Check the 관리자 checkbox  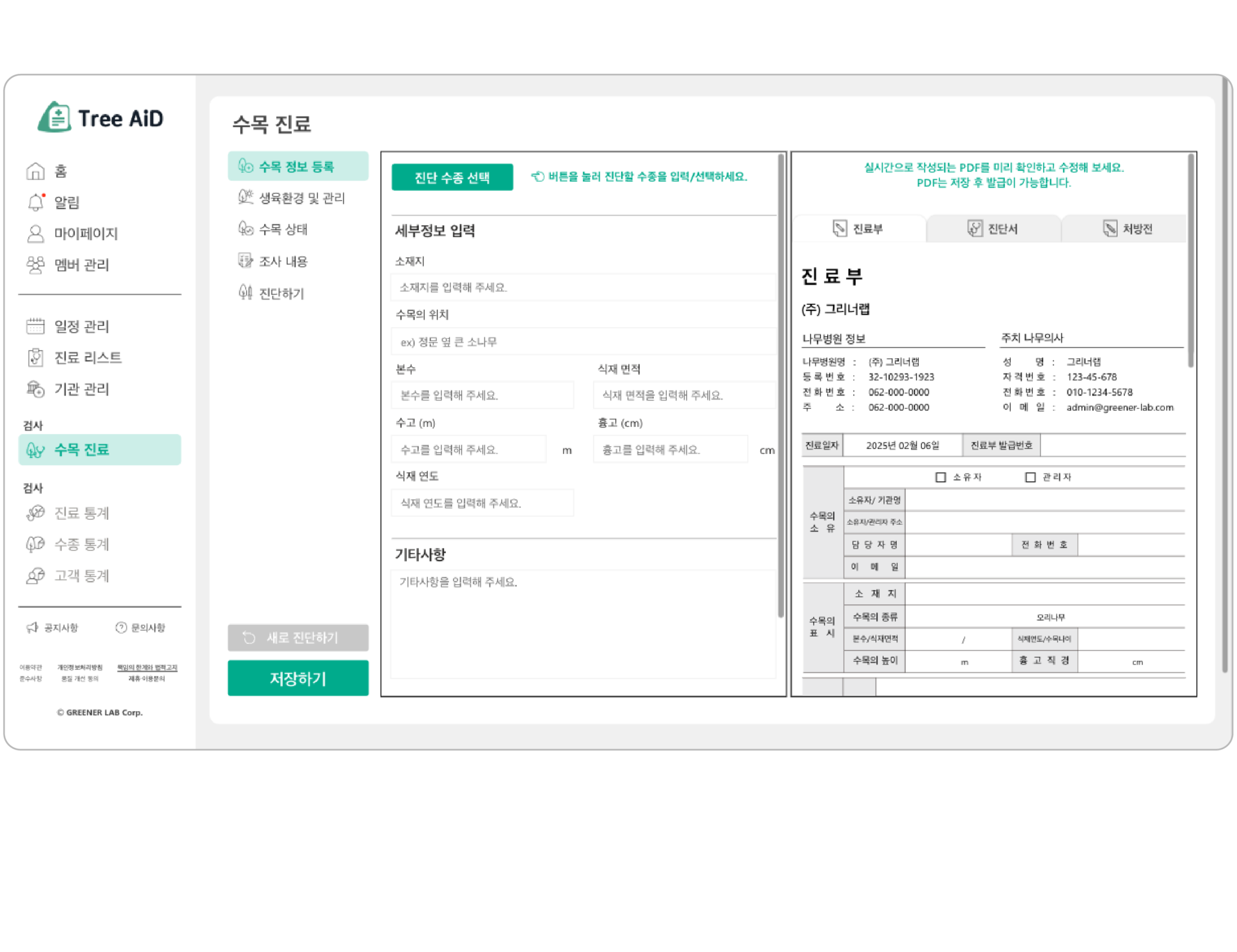click(1030, 477)
